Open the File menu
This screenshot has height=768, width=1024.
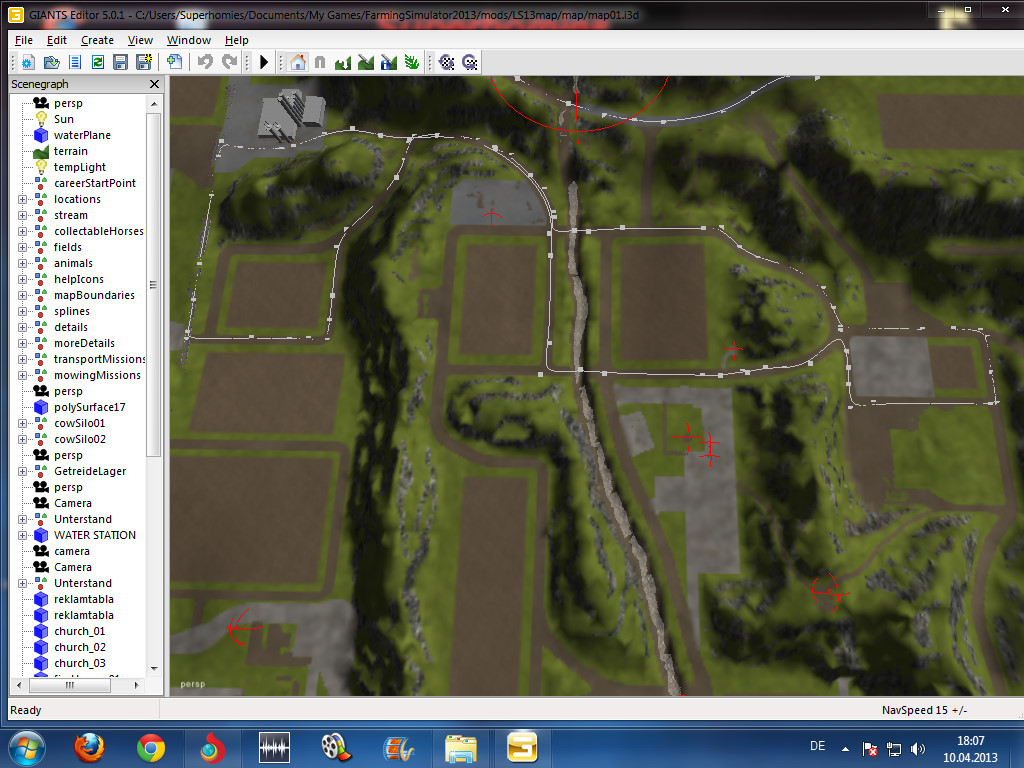pos(24,40)
